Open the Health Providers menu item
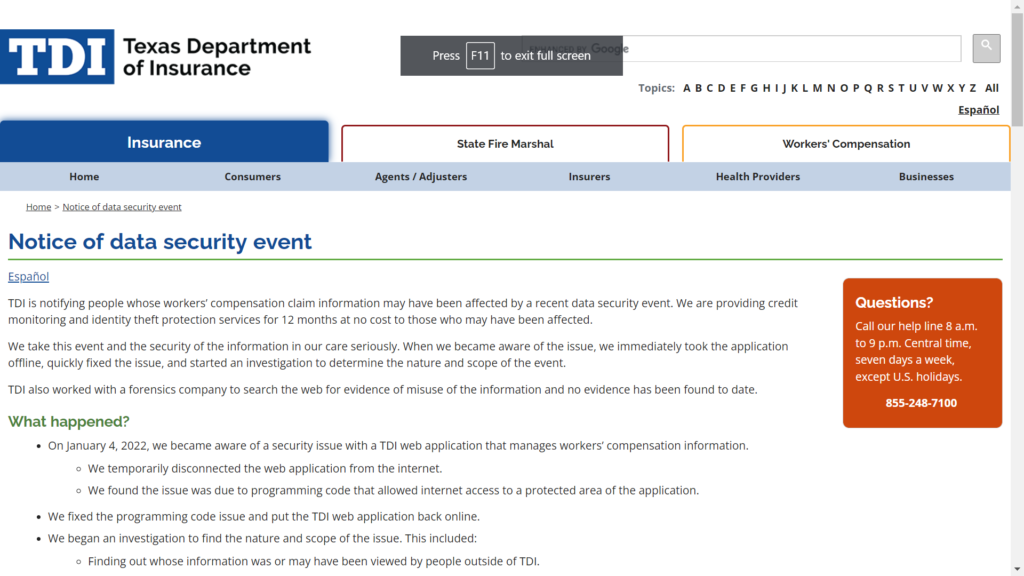 [x=758, y=176]
